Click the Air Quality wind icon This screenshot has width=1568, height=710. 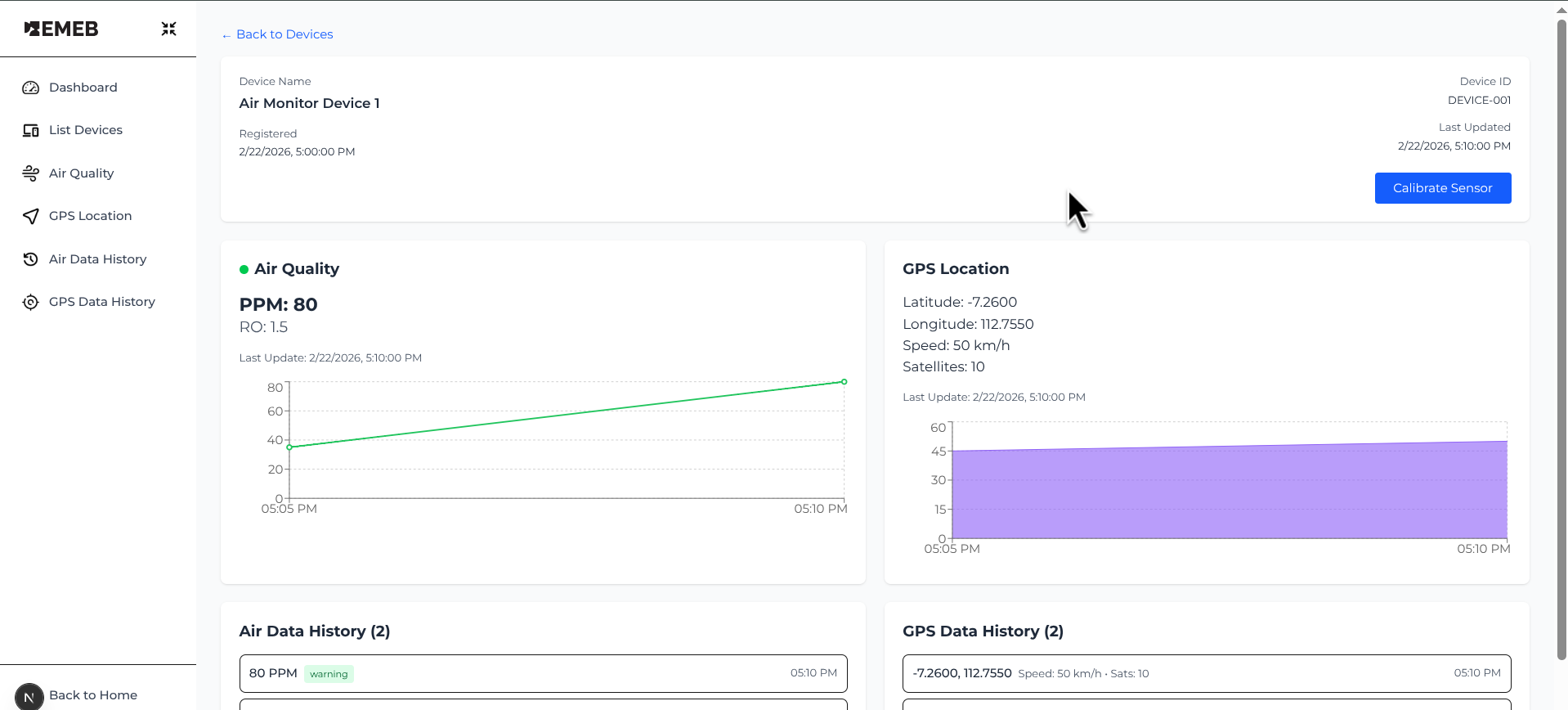[31, 173]
